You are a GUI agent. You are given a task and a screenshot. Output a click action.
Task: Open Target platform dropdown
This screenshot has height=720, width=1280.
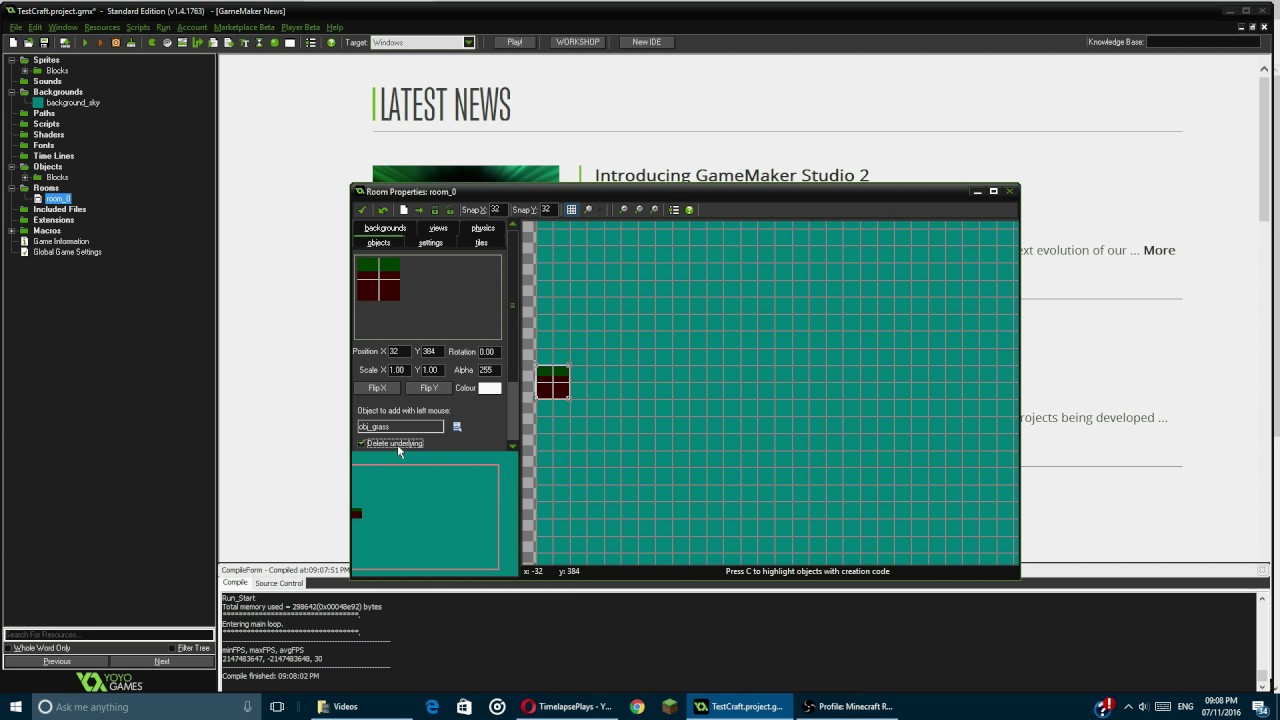(468, 42)
